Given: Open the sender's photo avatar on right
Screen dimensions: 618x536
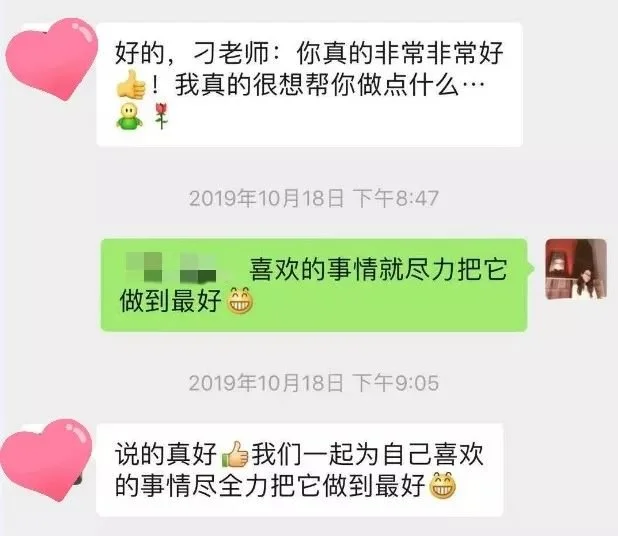Looking at the screenshot, I should tap(576, 269).
